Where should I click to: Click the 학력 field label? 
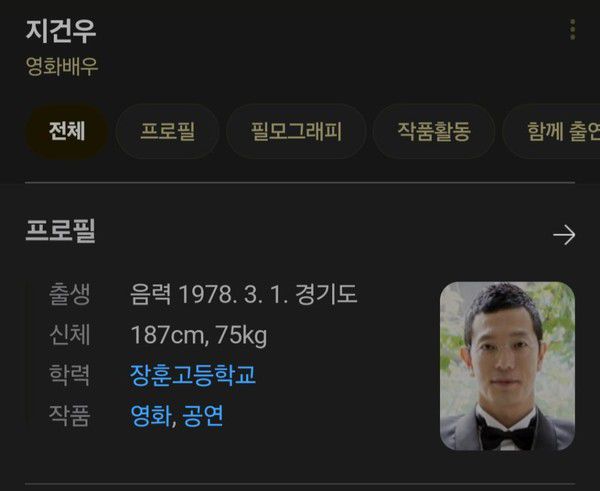point(70,375)
